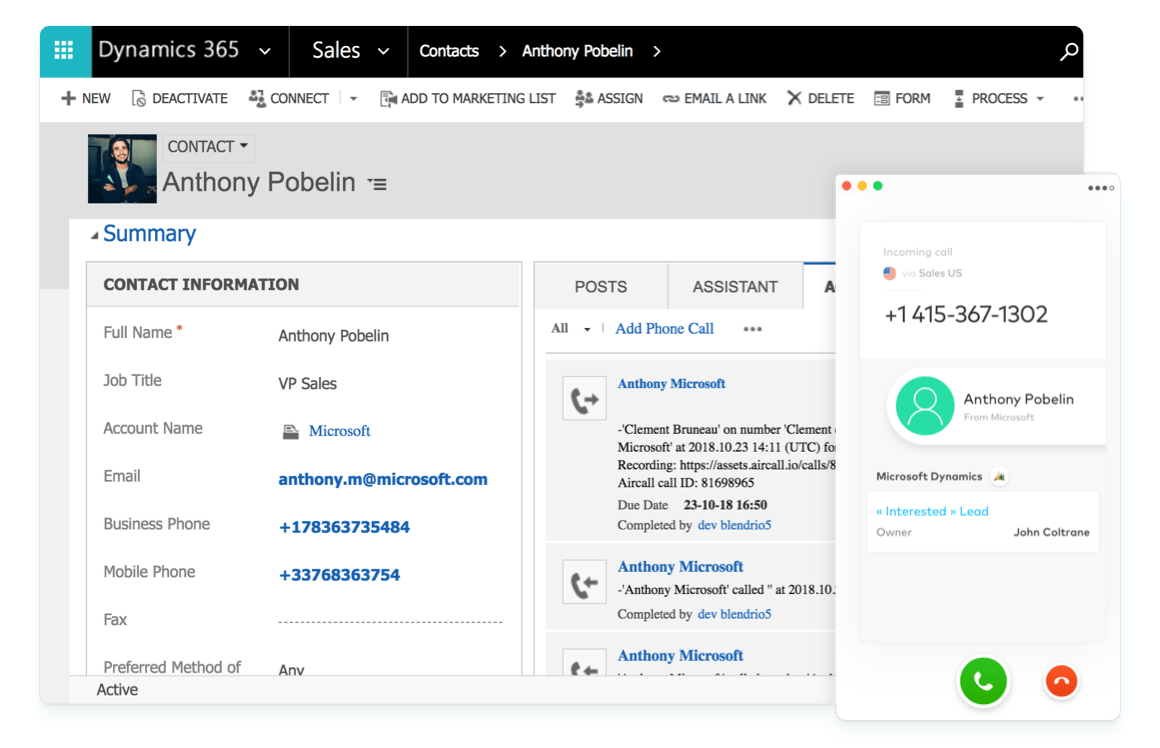Open second Anthony Microsoft activity title

pyautogui.click(x=680, y=566)
